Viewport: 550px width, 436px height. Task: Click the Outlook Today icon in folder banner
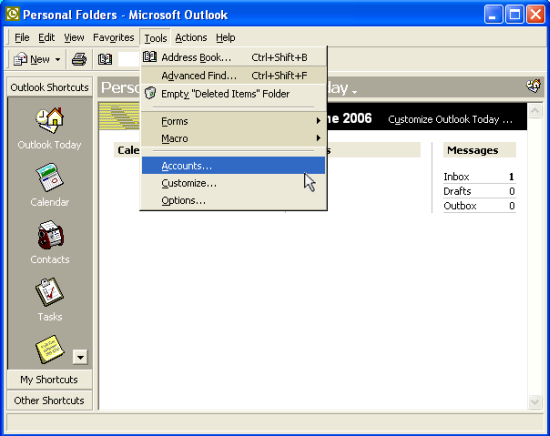pyautogui.click(x=534, y=85)
